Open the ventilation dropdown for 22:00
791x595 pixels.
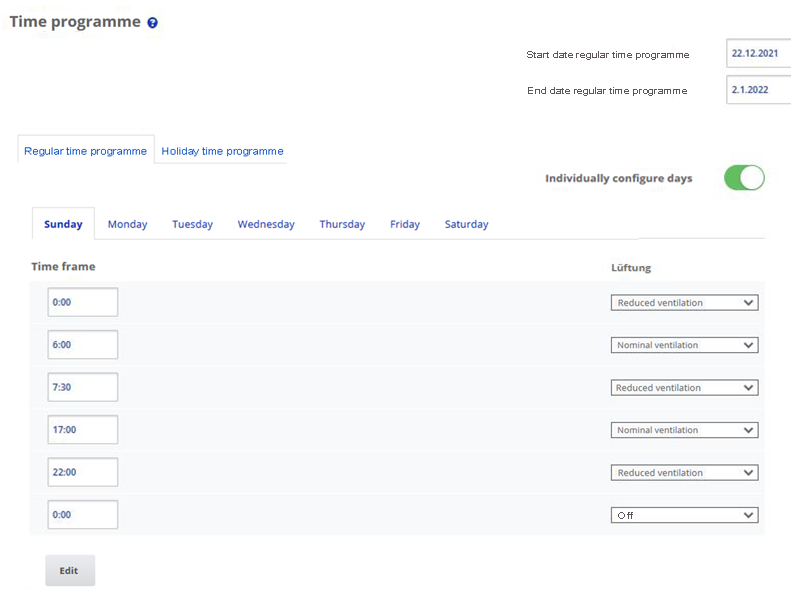(684, 473)
